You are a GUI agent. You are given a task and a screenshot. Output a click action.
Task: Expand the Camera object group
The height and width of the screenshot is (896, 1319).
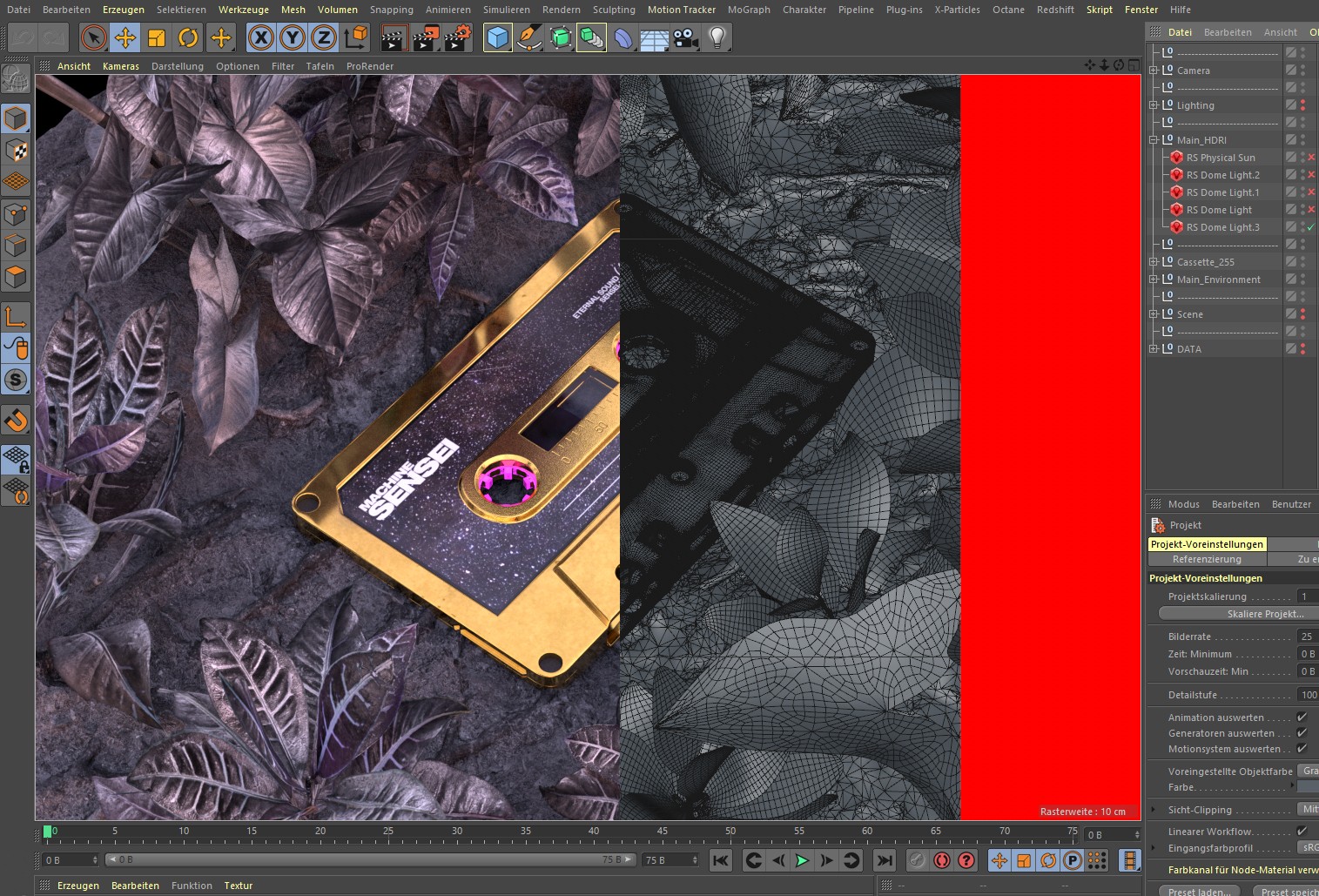coord(1154,71)
